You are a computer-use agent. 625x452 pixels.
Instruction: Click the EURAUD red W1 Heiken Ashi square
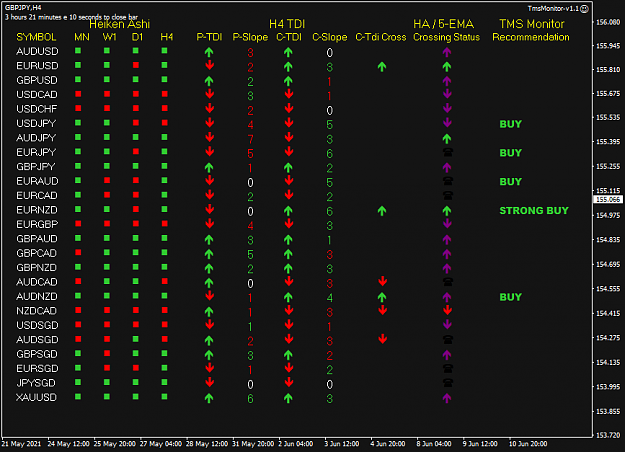(x=107, y=181)
